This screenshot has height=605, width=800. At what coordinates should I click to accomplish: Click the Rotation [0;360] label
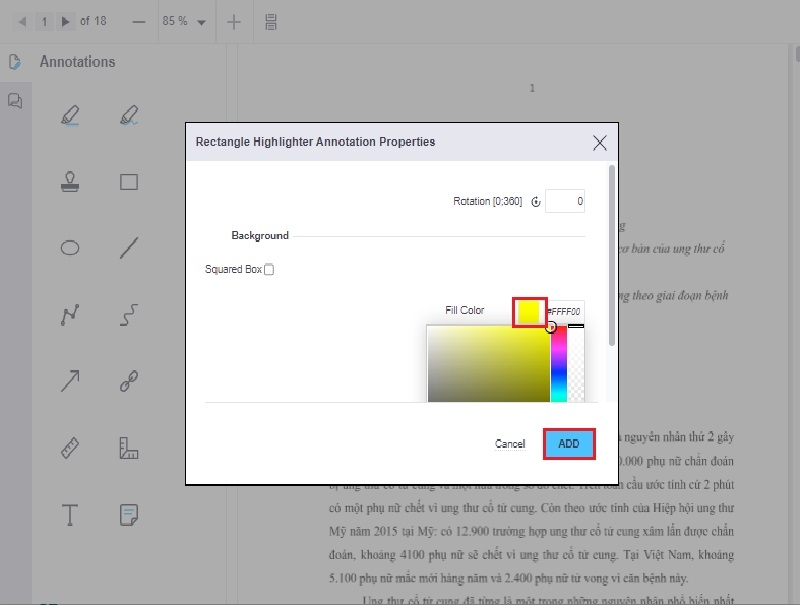click(x=488, y=201)
